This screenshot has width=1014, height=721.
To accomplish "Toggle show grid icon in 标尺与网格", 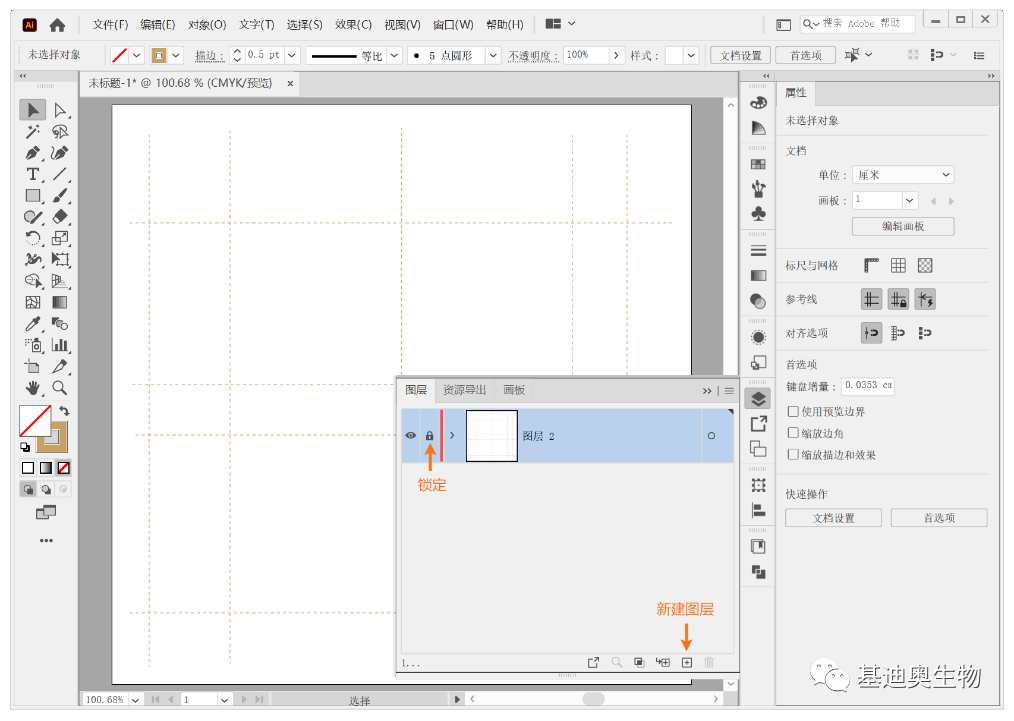I will click(x=898, y=265).
